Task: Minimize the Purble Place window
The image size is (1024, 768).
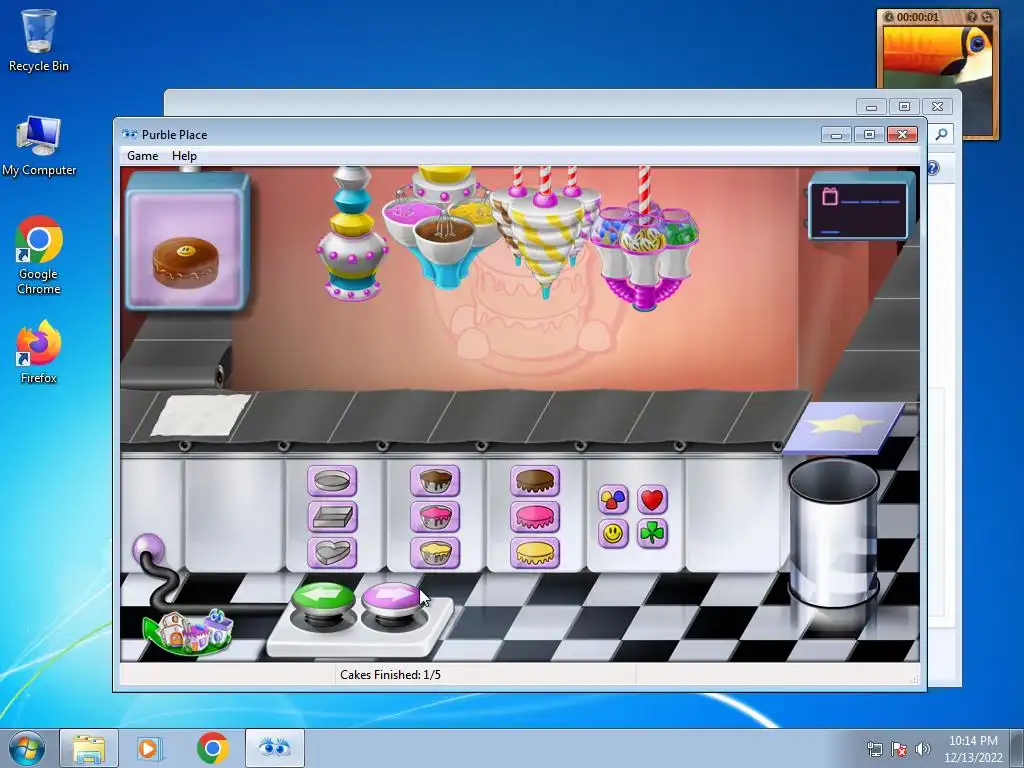Action: coord(836,135)
